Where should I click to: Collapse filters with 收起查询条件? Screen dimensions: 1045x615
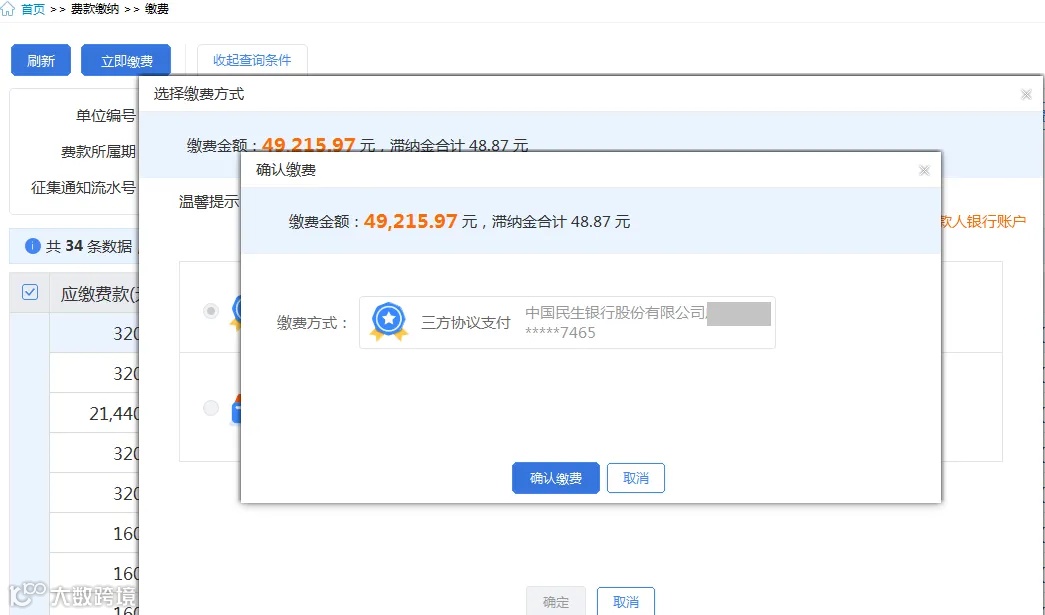click(x=252, y=60)
